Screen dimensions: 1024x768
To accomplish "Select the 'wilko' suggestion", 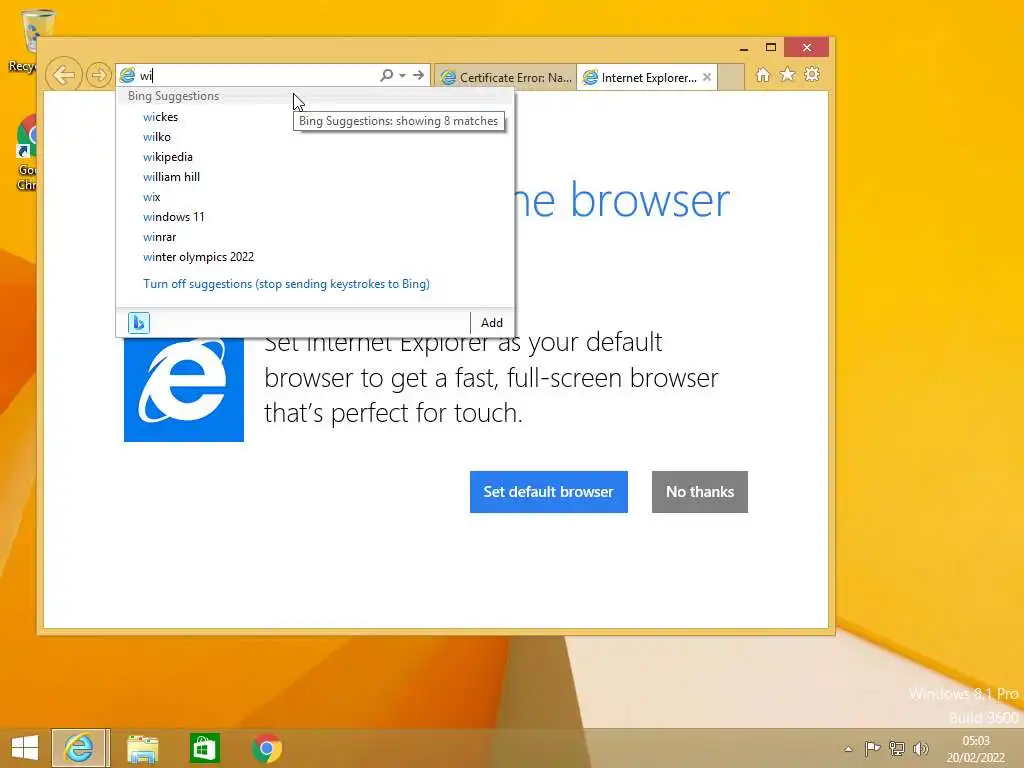I will [x=315, y=137].
